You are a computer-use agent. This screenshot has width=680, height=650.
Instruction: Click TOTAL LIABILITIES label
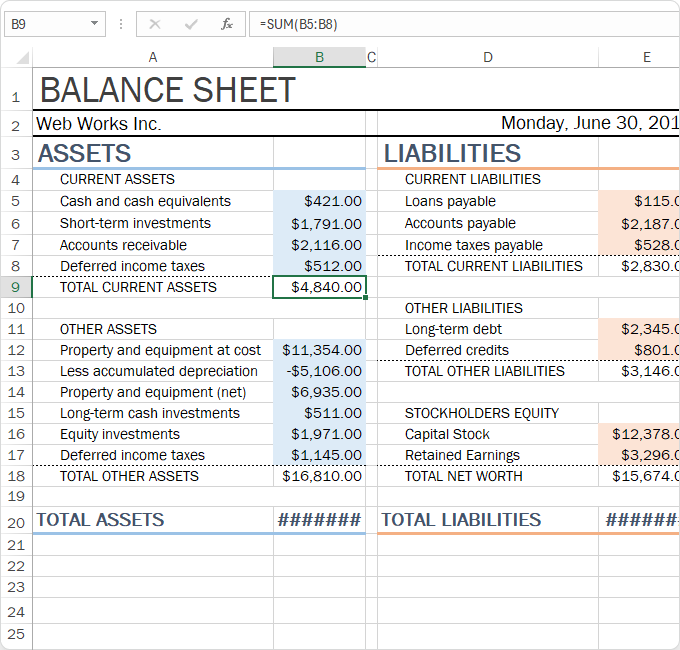point(461,520)
